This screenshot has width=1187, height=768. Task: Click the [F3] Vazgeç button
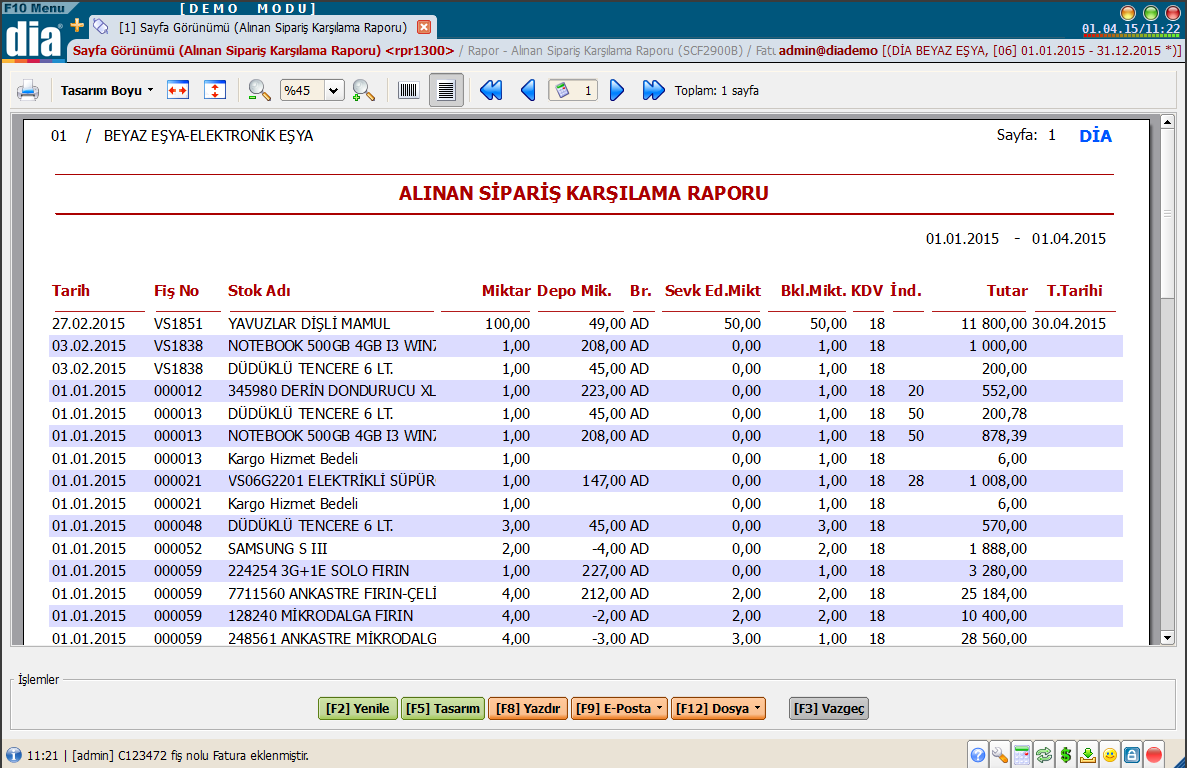(829, 708)
